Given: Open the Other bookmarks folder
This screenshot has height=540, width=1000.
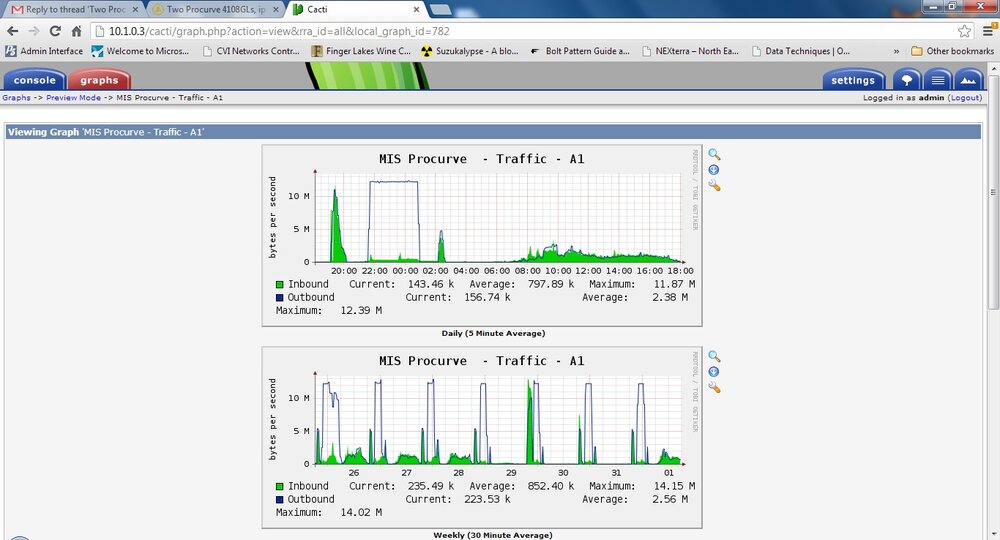Looking at the screenshot, I should 952,51.
